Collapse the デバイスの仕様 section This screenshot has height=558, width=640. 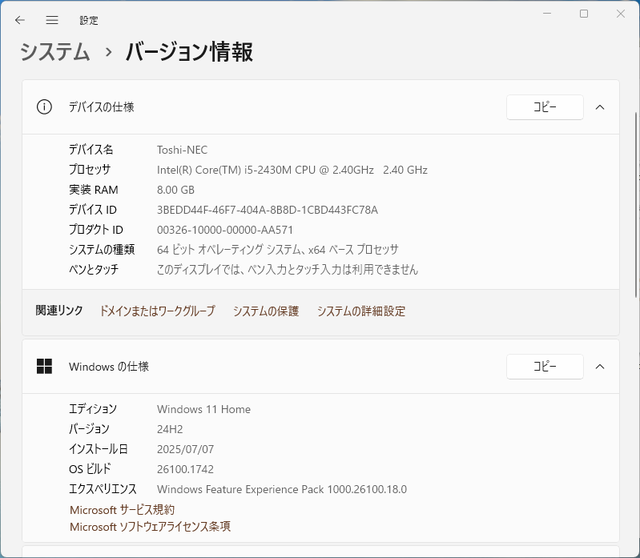point(600,107)
